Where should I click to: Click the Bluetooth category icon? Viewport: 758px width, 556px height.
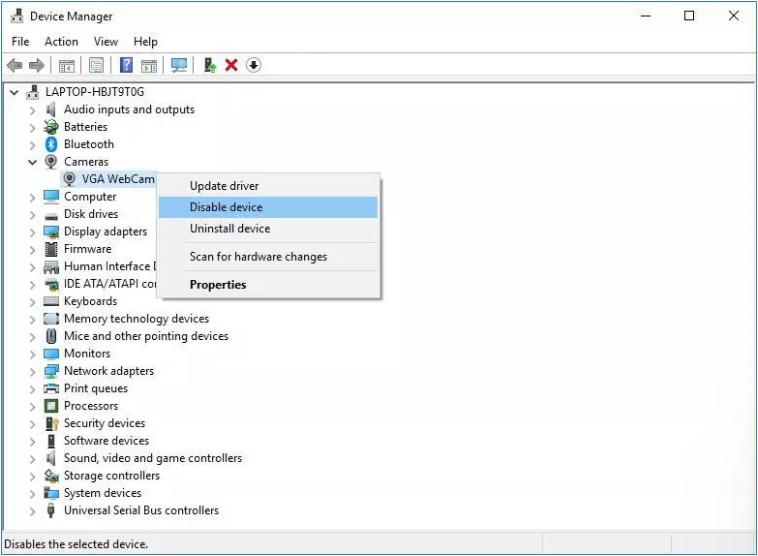(51, 144)
